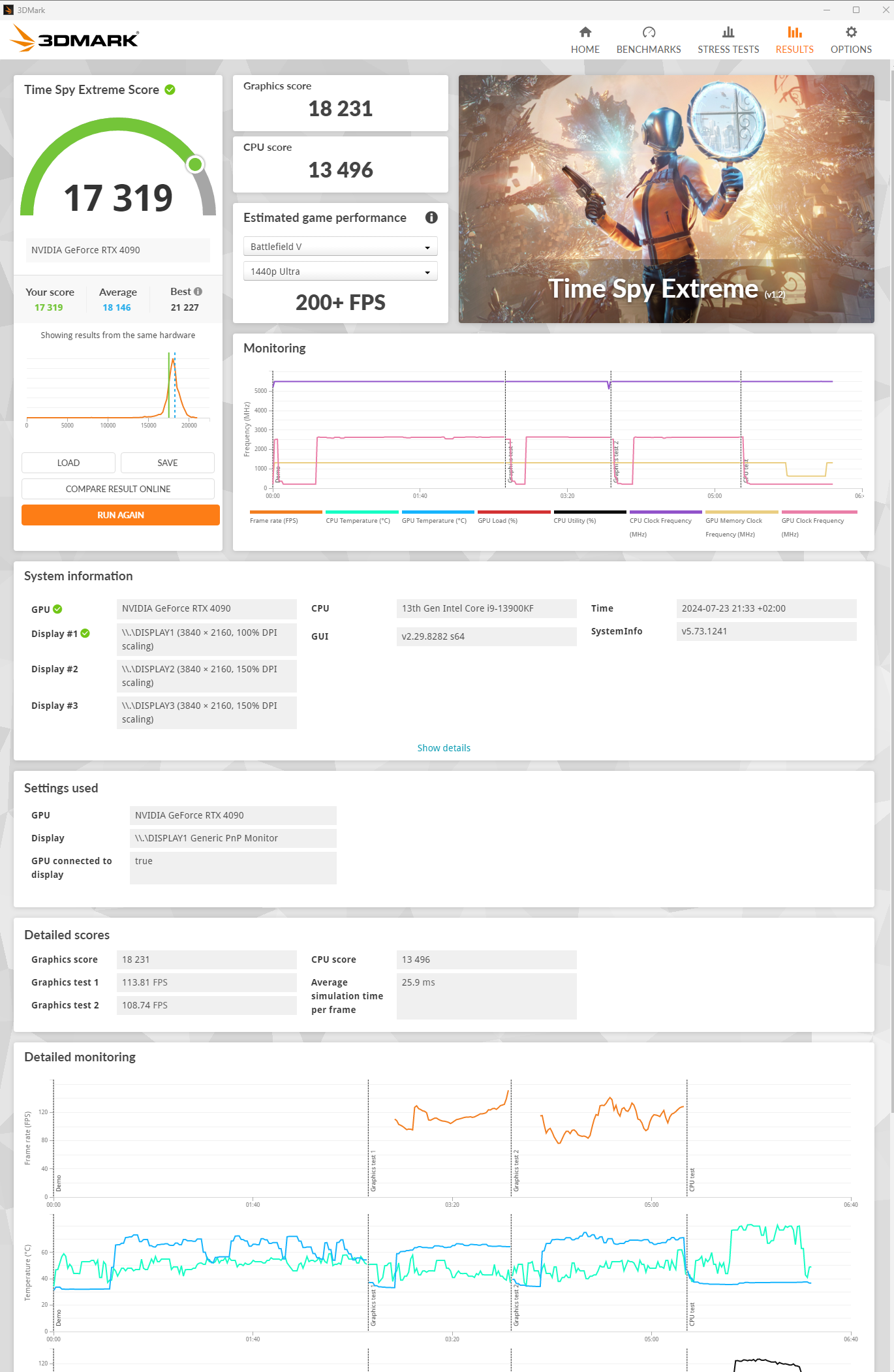Open Estimated game performance info icon
This screenshot has width=894, height=1372.
431,217
